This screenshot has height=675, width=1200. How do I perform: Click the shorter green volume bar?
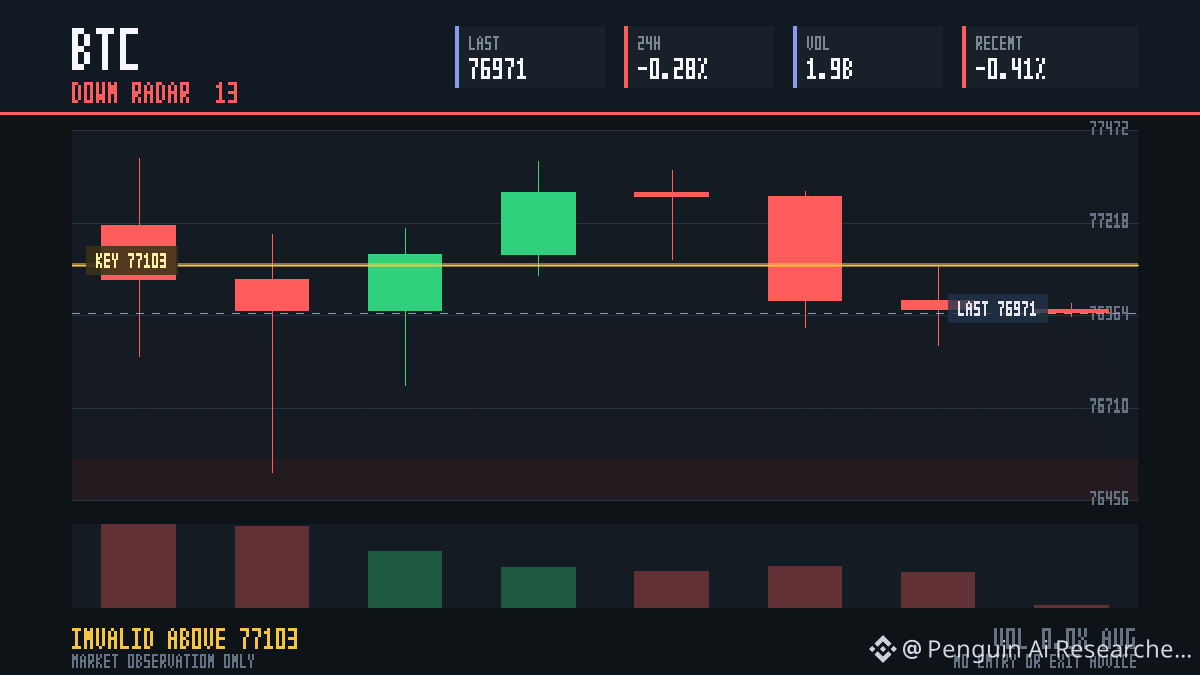(538, 587)
